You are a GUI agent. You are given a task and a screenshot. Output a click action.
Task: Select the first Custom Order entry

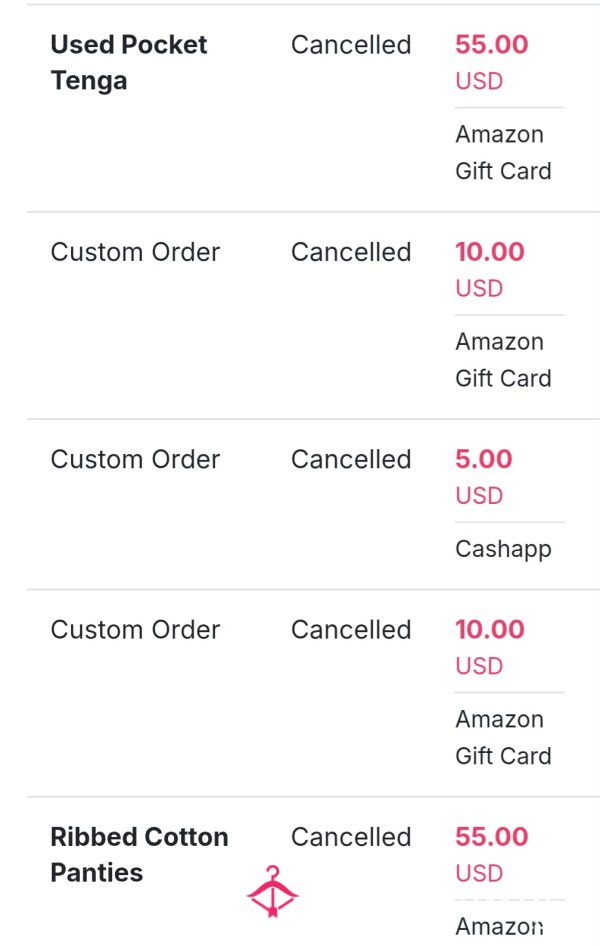point(135,252)
